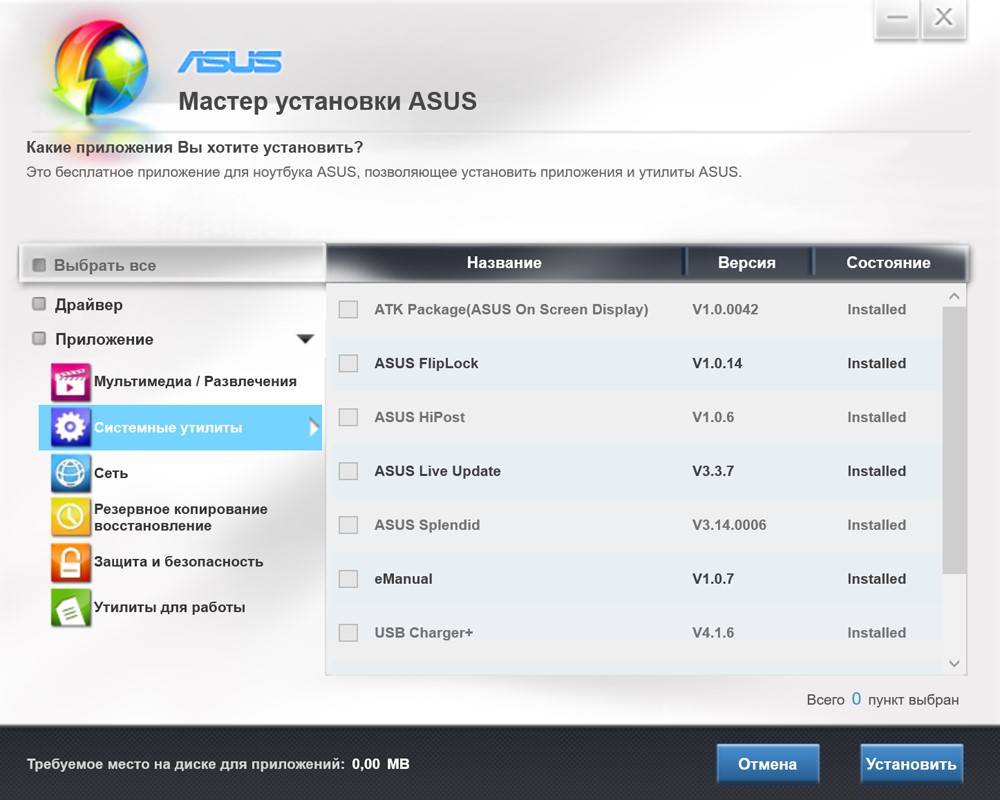1000x800 pixels.
Task: Click version value V3.3.7
Action: [x=713, y=471]
